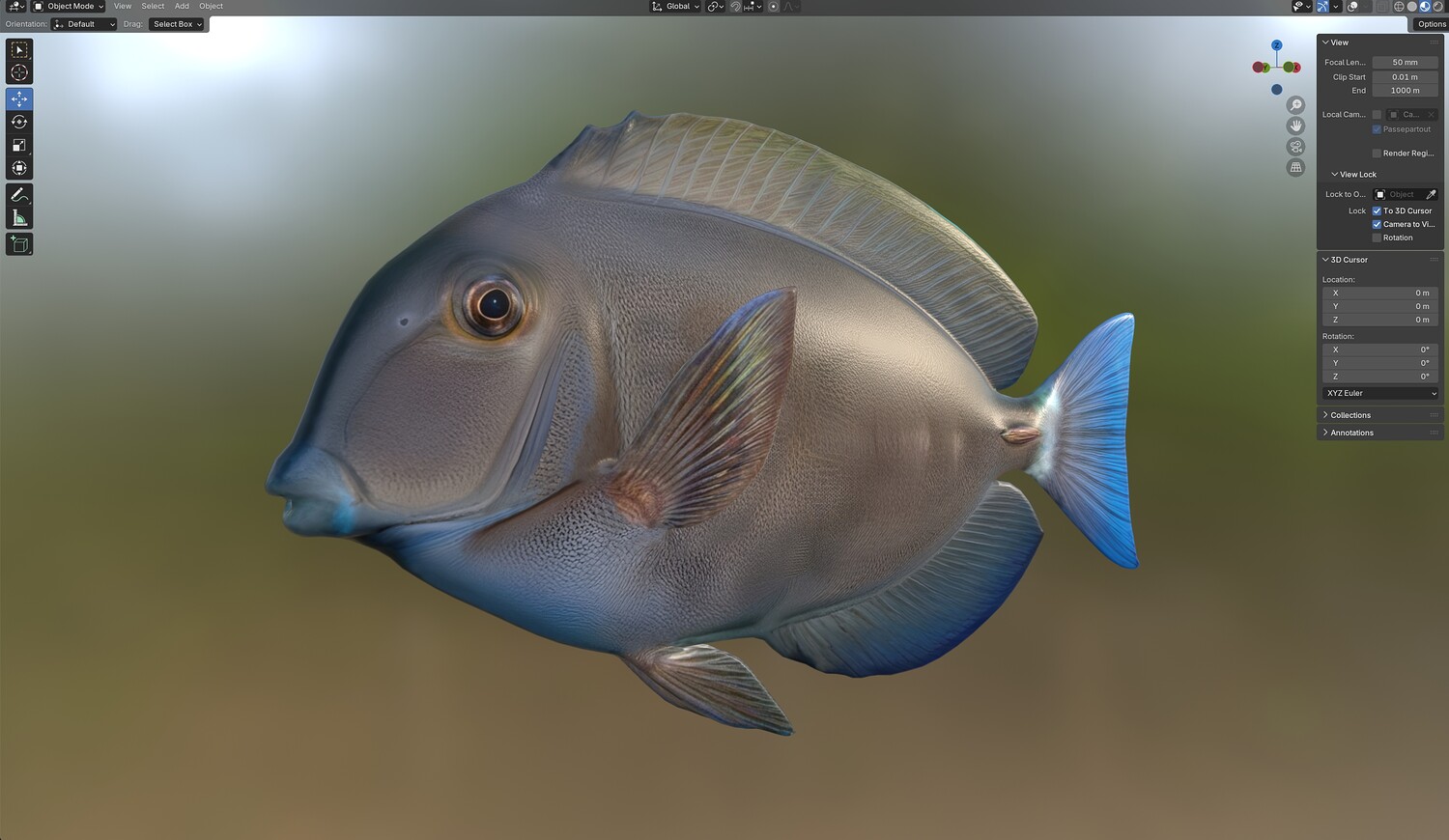1449x840 pixels.
Task: Click the Clip Start 0.01 m field
Action: click(x=1406, y=77)
